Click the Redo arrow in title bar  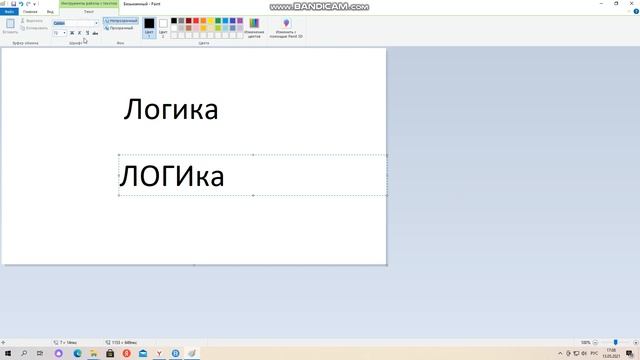(28, 4)
